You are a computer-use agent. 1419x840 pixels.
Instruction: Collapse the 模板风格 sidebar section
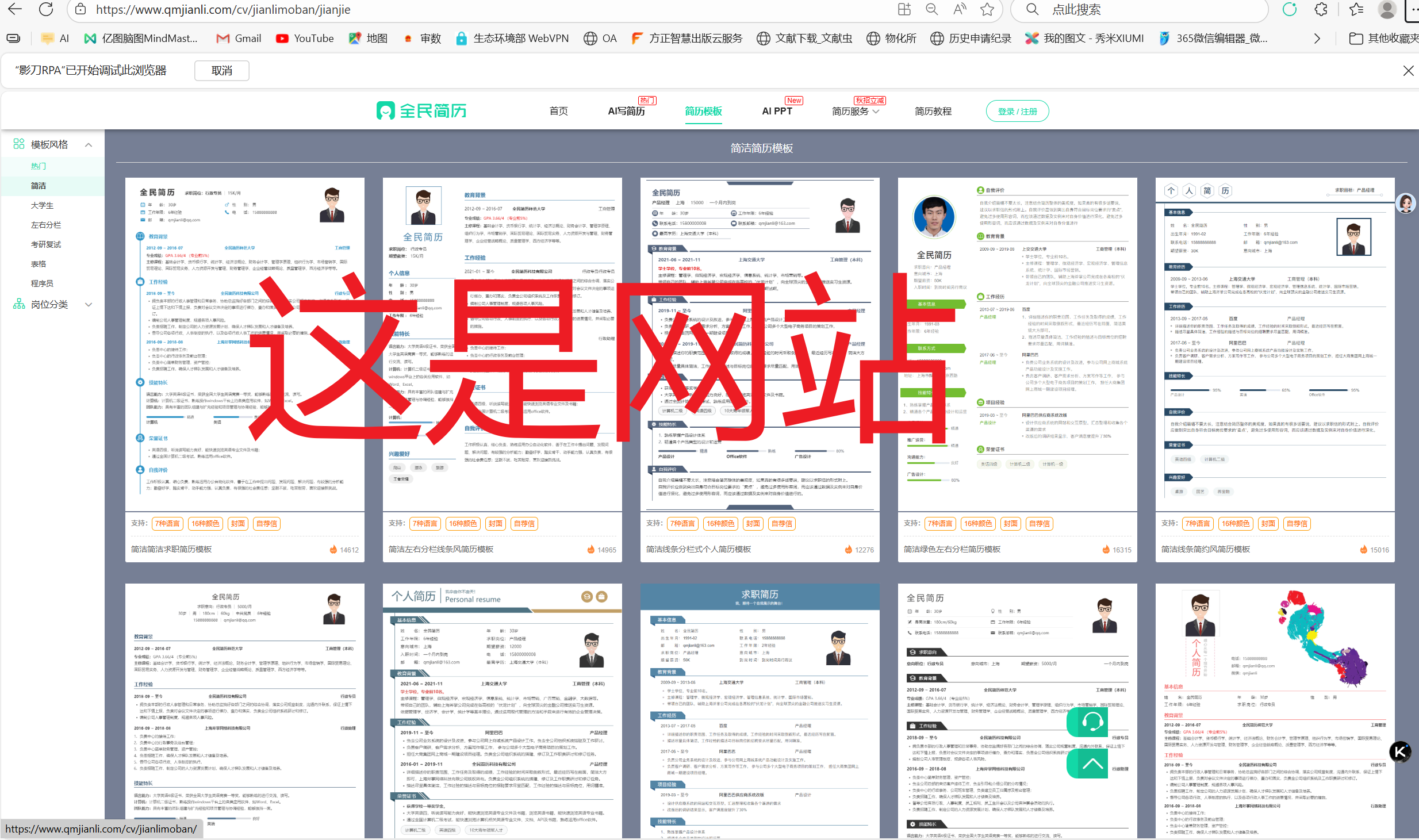(x=89, y=145)
